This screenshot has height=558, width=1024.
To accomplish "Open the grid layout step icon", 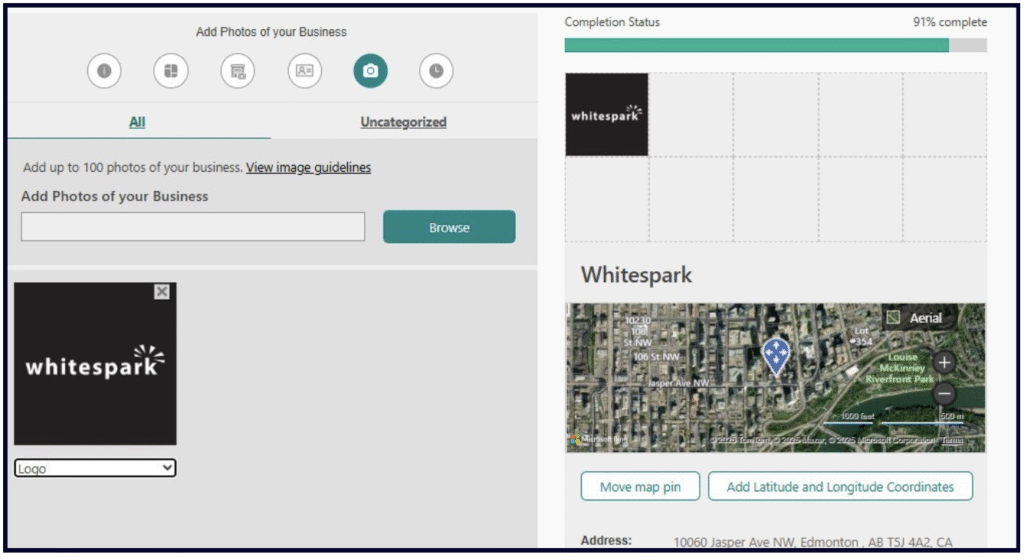I will [171, 71].
